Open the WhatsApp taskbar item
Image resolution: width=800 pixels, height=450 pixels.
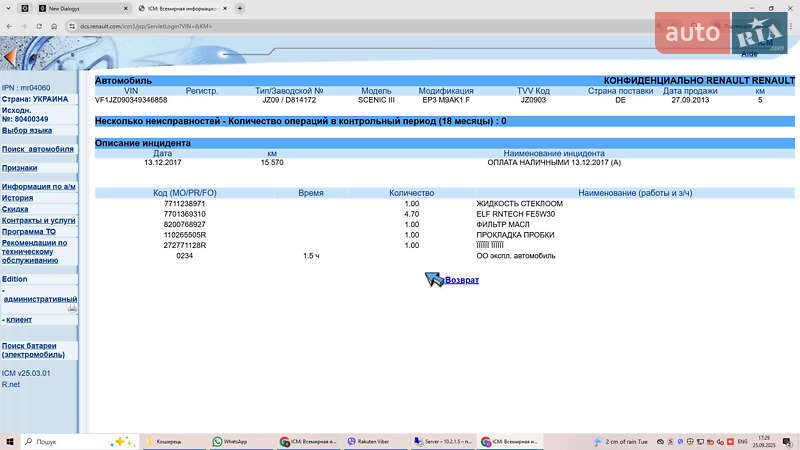coord(231,441)
